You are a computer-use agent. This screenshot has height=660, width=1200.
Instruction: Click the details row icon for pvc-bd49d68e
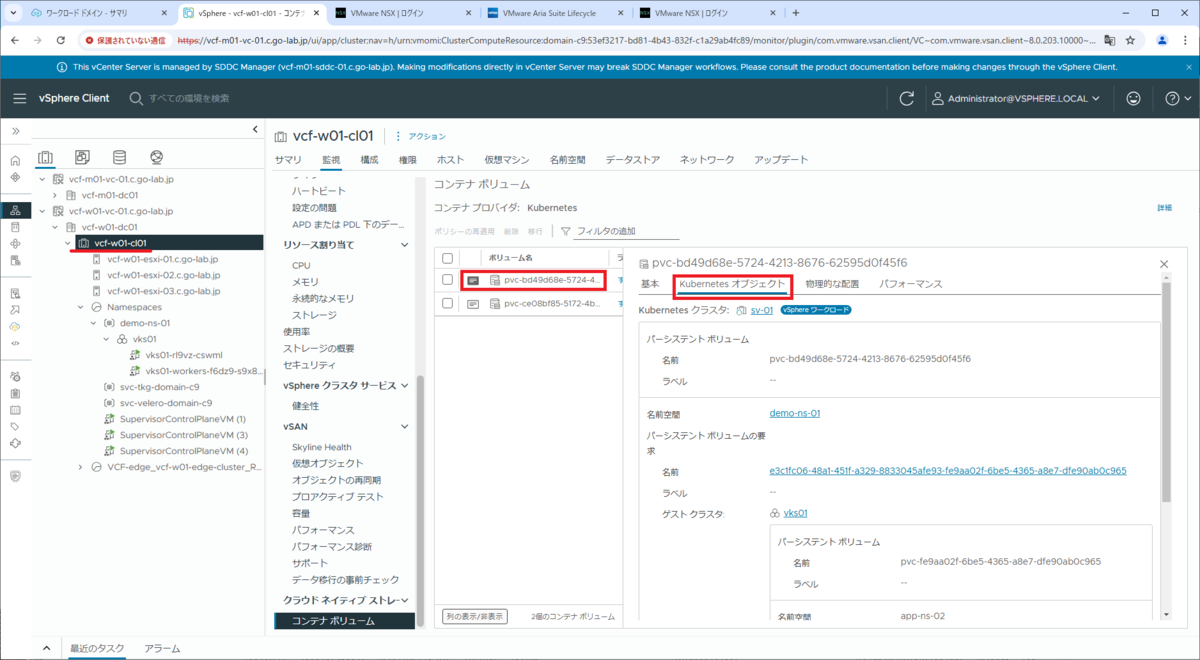click(x=475, y=280)
